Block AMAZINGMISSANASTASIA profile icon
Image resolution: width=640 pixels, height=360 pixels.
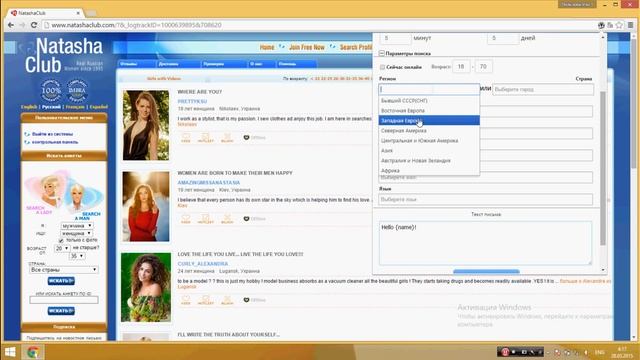[x=227, y=219]
